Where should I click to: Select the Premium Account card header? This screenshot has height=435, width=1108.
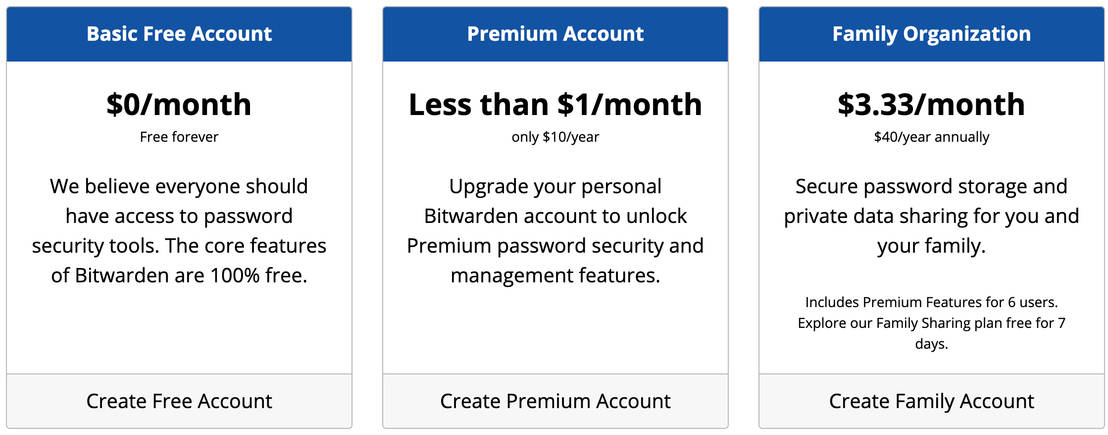[x=555, y=34]
